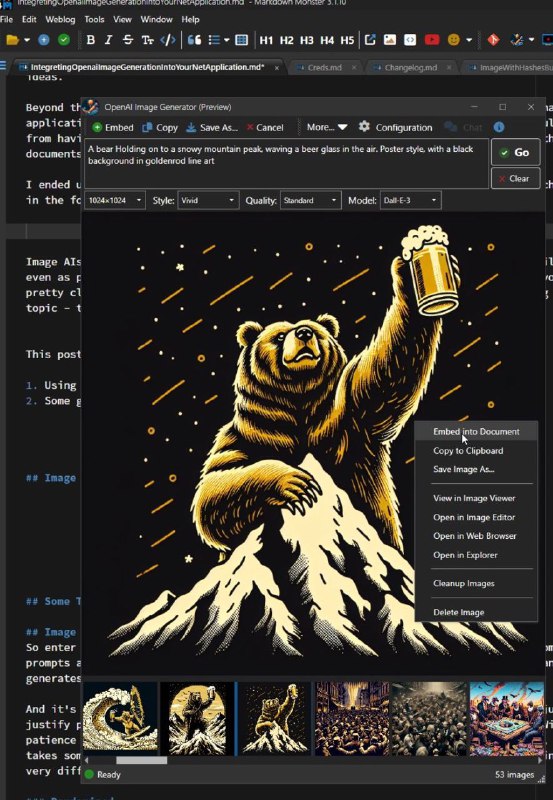Image resolution: width=553 pixels, height=800 pixels.
Task: Click the Clear button beside the prompt
Action: [x=515, y=179]
